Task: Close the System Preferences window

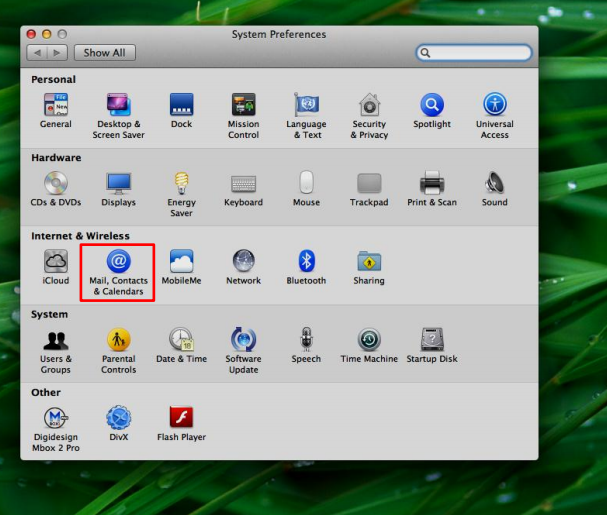Action: [31, 34]
